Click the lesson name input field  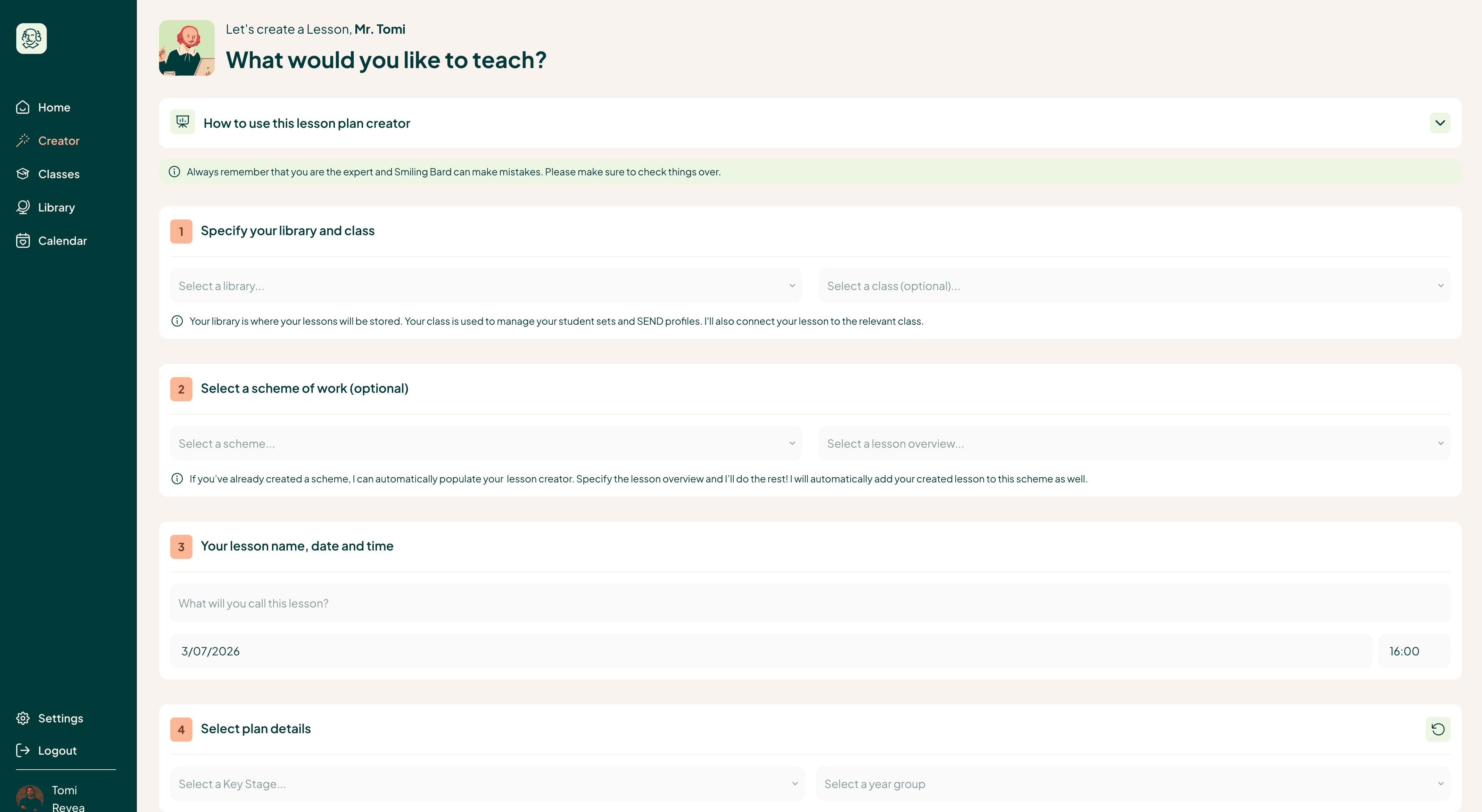pos(810,603)
